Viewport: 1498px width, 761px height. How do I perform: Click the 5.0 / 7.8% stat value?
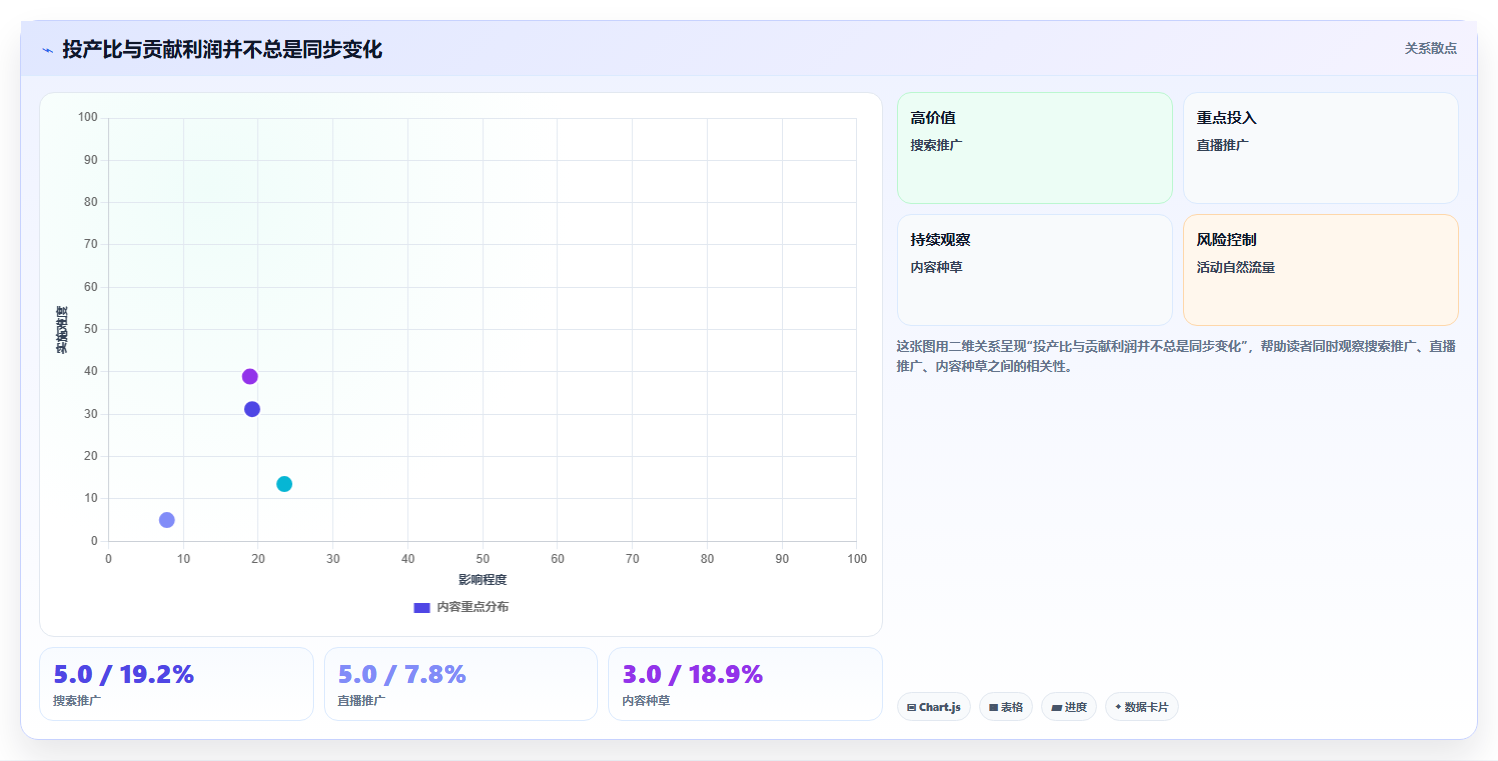pyautogui.click(x=402, y=675)
